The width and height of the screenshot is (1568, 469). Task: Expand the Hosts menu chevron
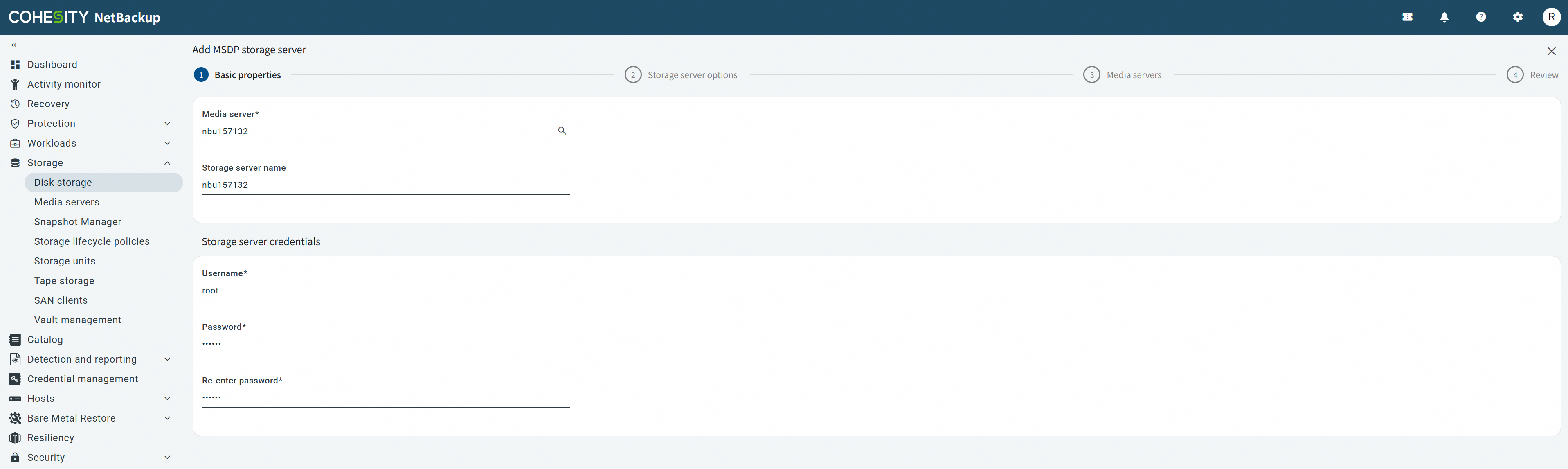pos(167,398)
